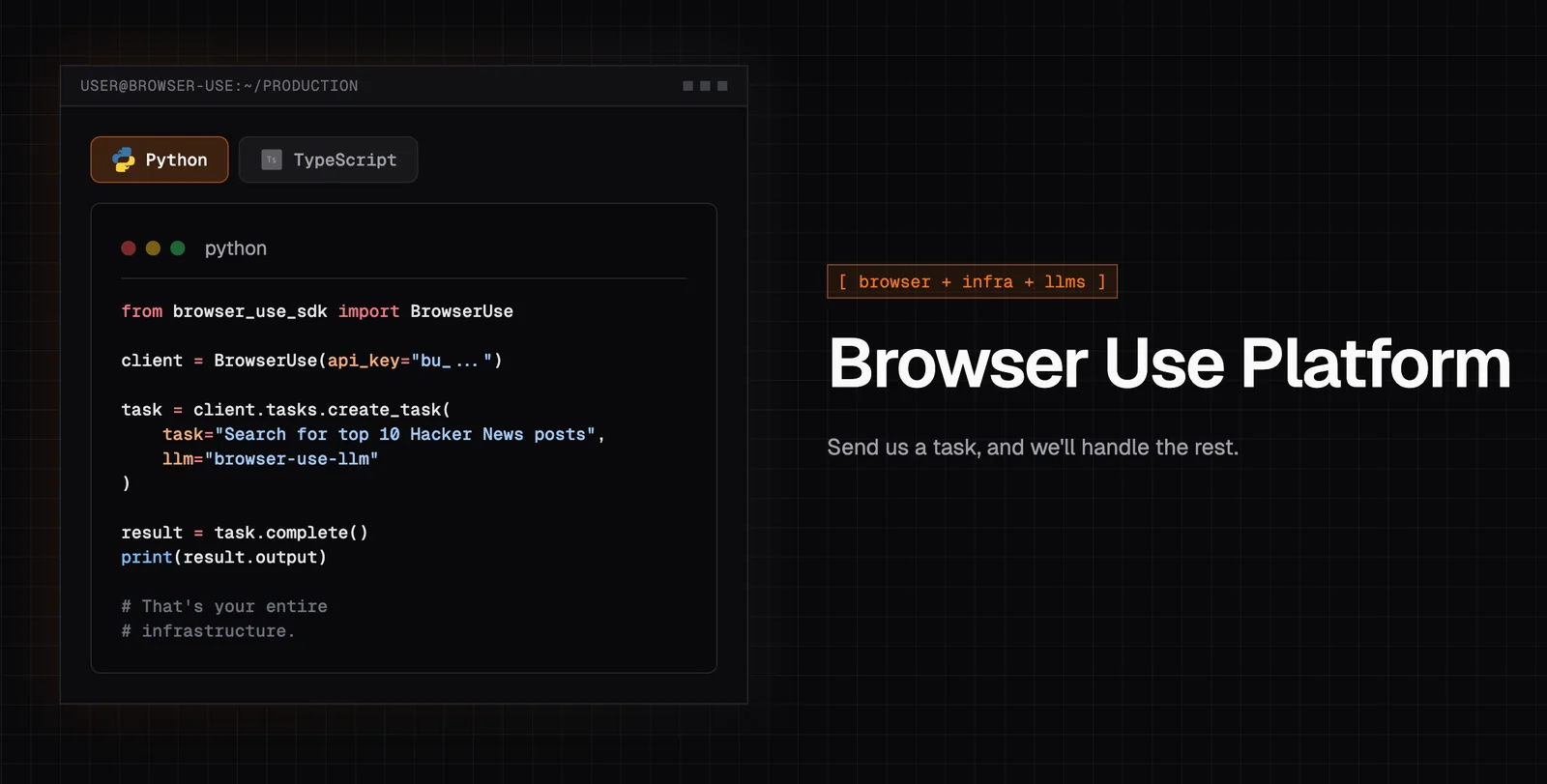The height and width of the screenshot is (784, 1547).
Task: Click the first square in terminal title bar
Action: [688, 86]
